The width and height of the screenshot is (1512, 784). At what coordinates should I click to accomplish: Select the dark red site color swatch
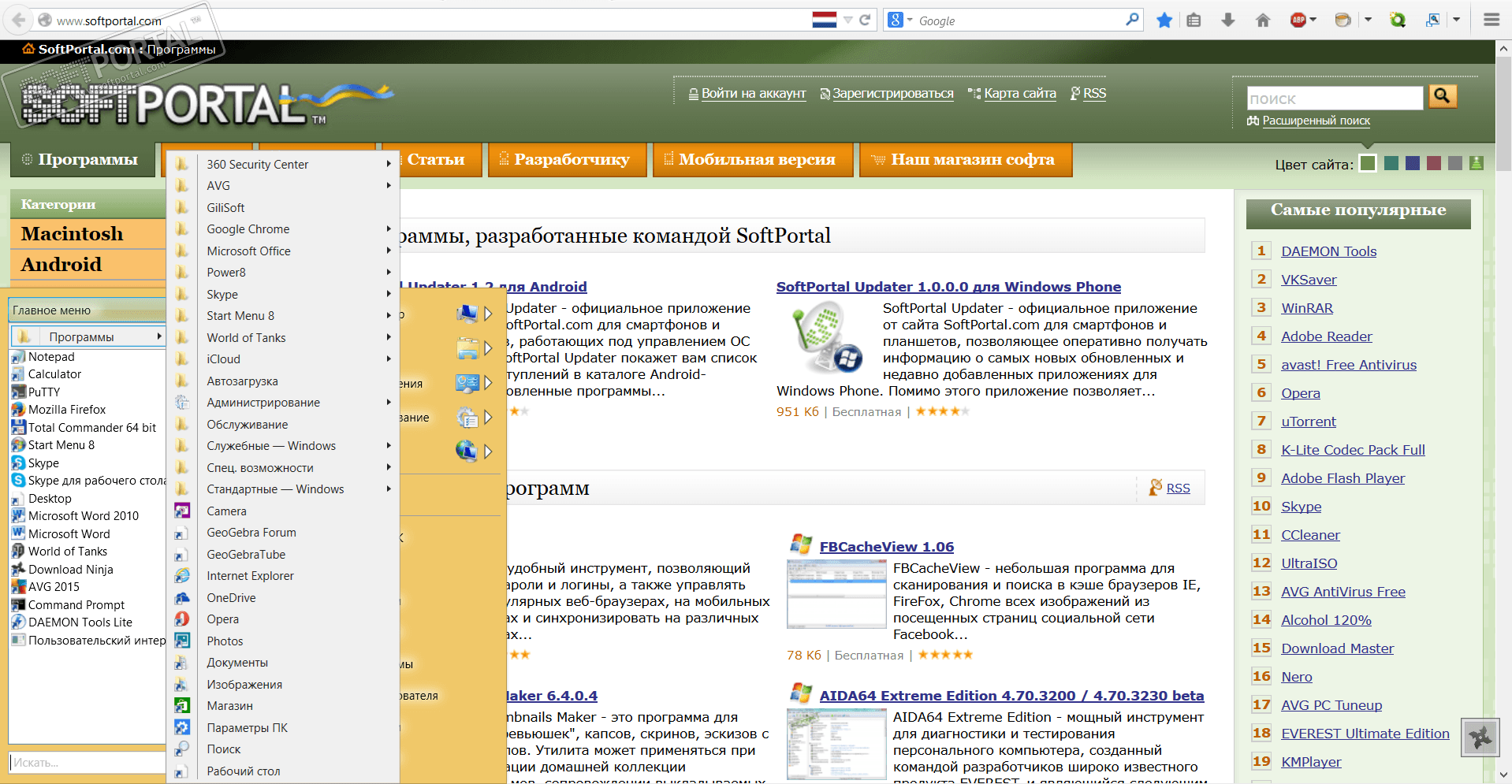[1434, 163]
